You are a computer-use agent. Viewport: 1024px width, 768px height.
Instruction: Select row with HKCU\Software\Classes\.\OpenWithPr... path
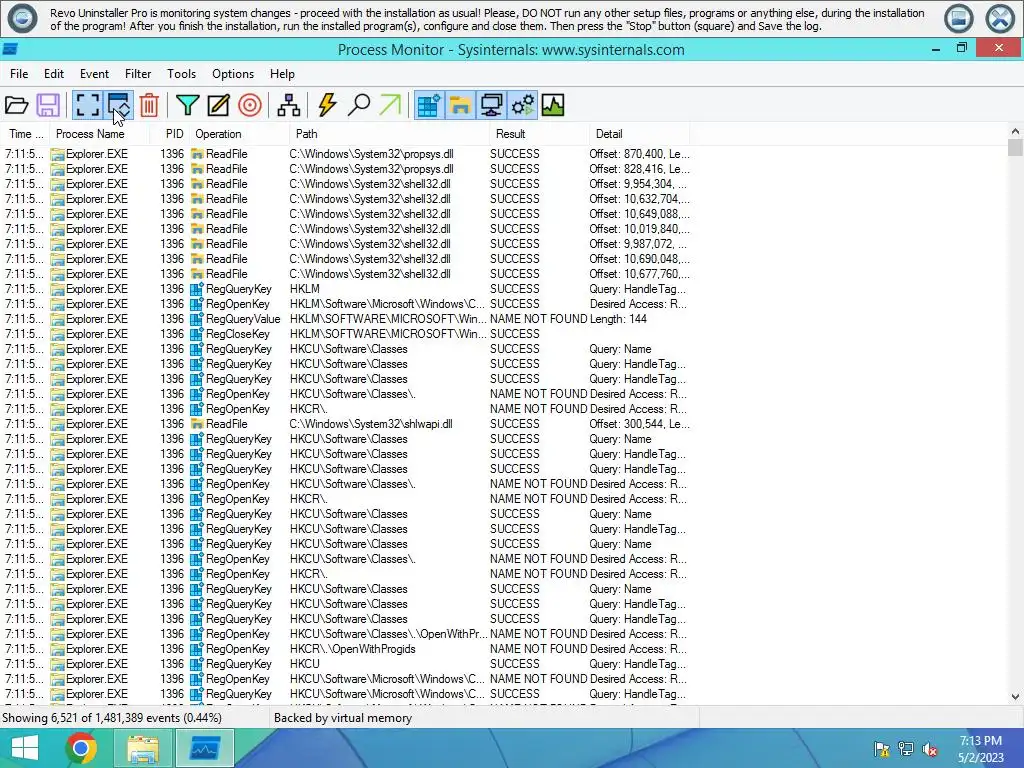pos(346,633)
